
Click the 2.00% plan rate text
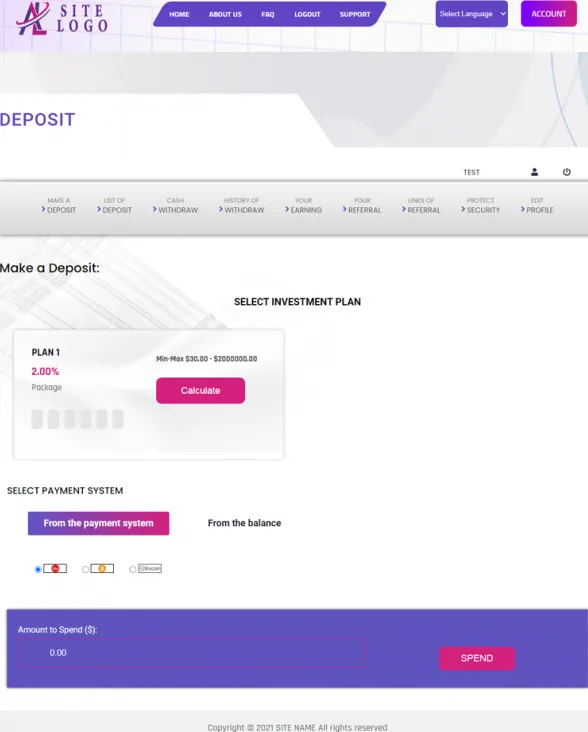click(45, 372)
